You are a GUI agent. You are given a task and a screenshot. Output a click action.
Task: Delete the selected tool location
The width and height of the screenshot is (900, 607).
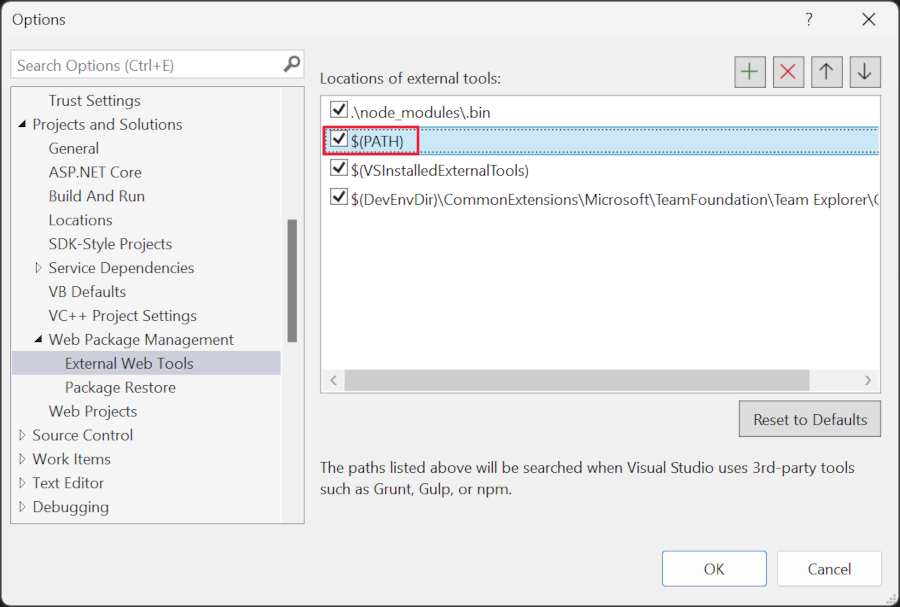point(788,72)
